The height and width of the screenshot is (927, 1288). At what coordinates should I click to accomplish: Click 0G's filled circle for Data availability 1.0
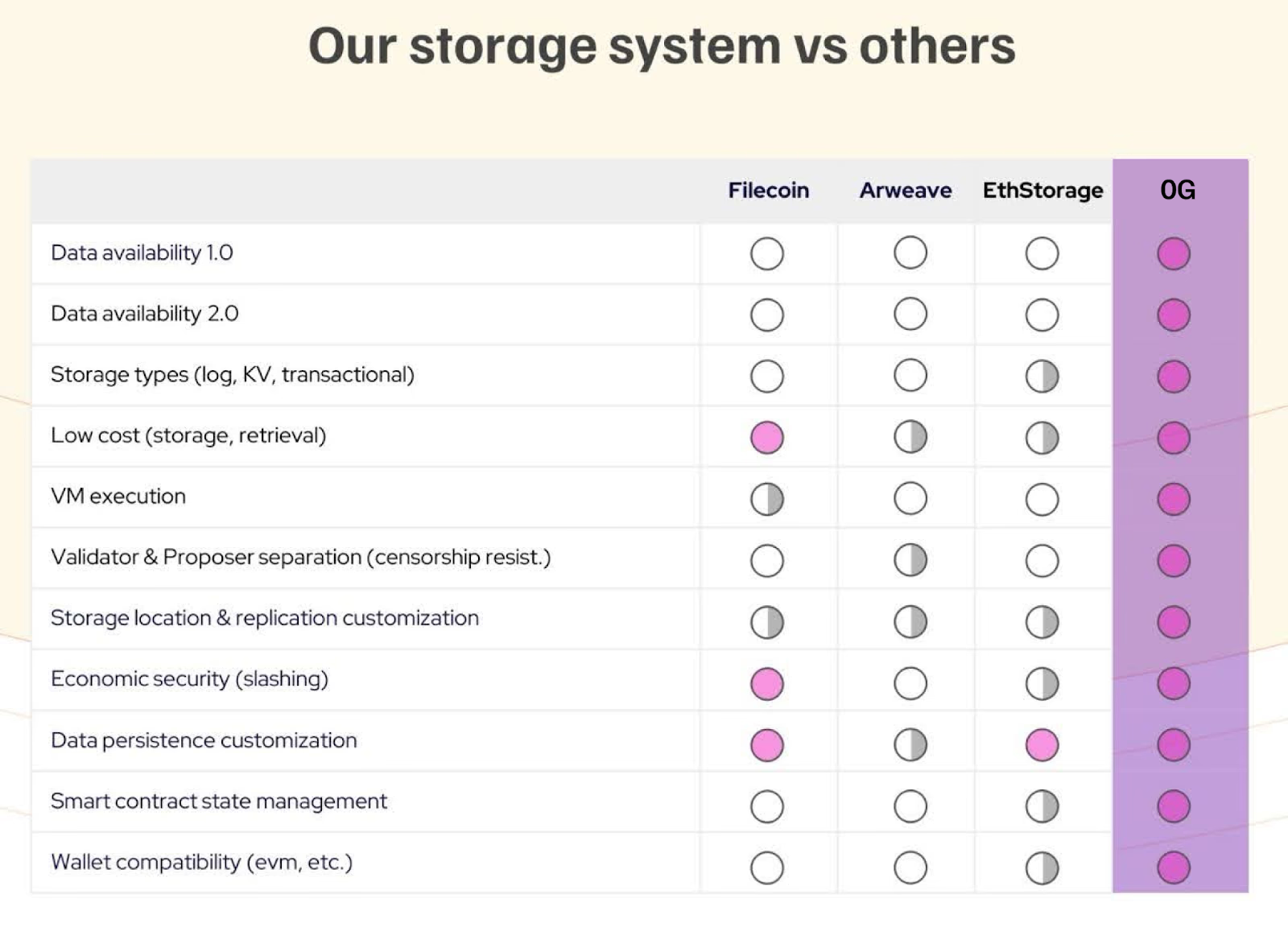pyautogui.click(x=1174, y=253)
